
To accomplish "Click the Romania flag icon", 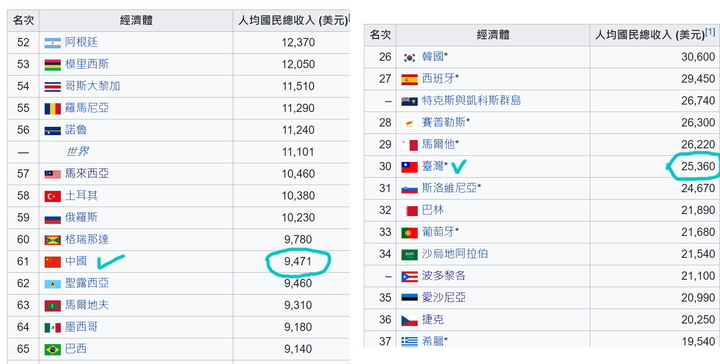I will (52, 108).
